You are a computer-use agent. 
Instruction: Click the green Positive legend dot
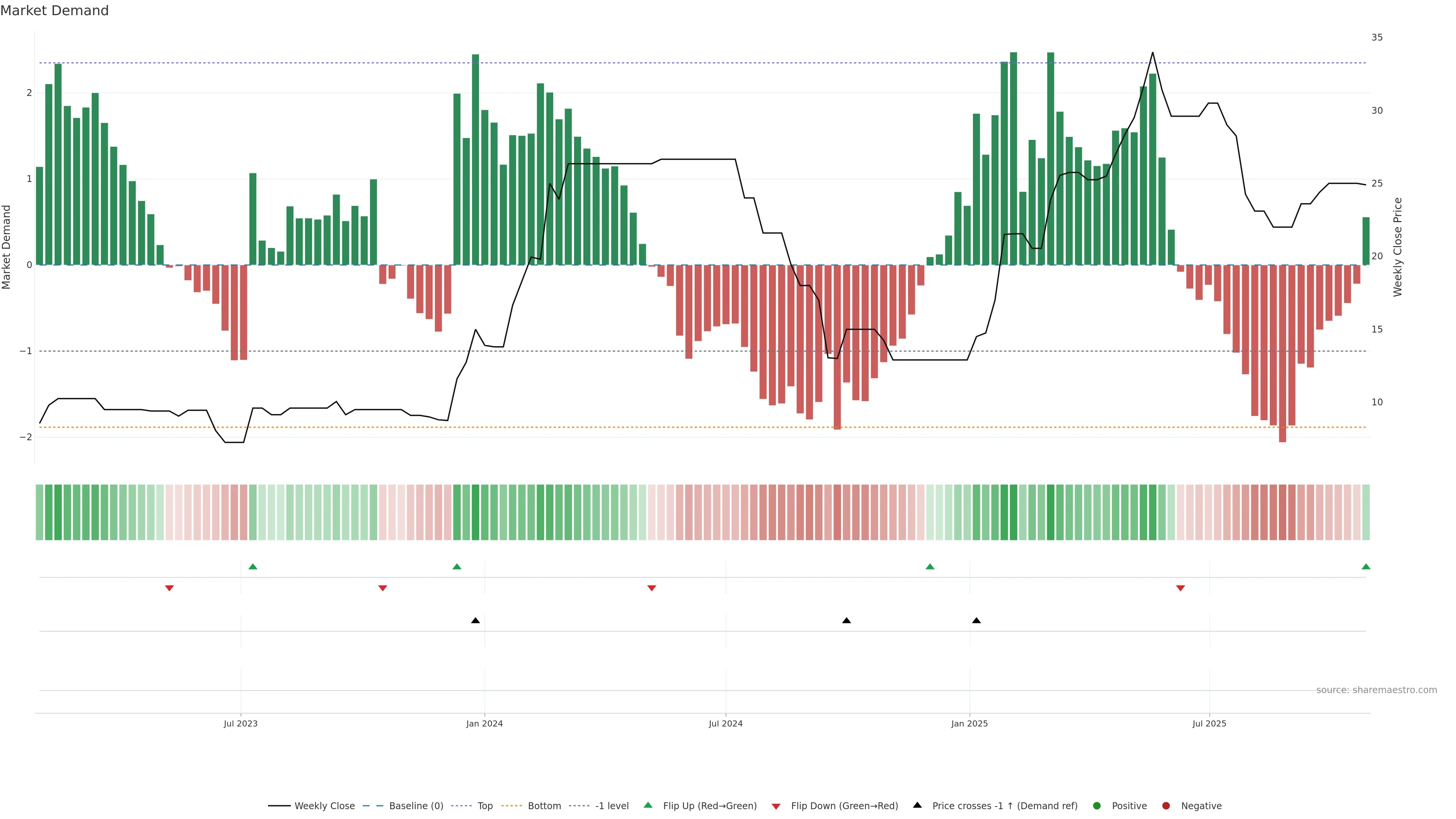[1097, 805]
